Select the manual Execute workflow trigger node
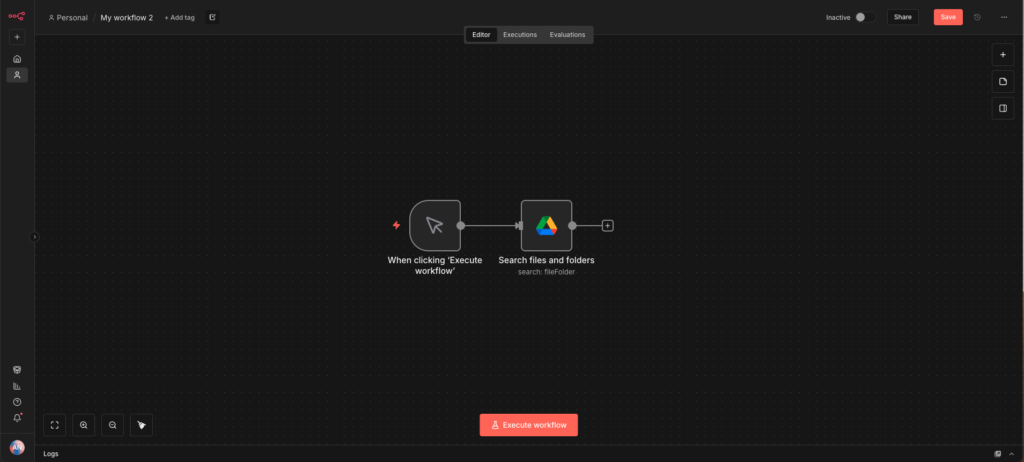The height and width of the screenshot is (462, 1024). (434, 225)
